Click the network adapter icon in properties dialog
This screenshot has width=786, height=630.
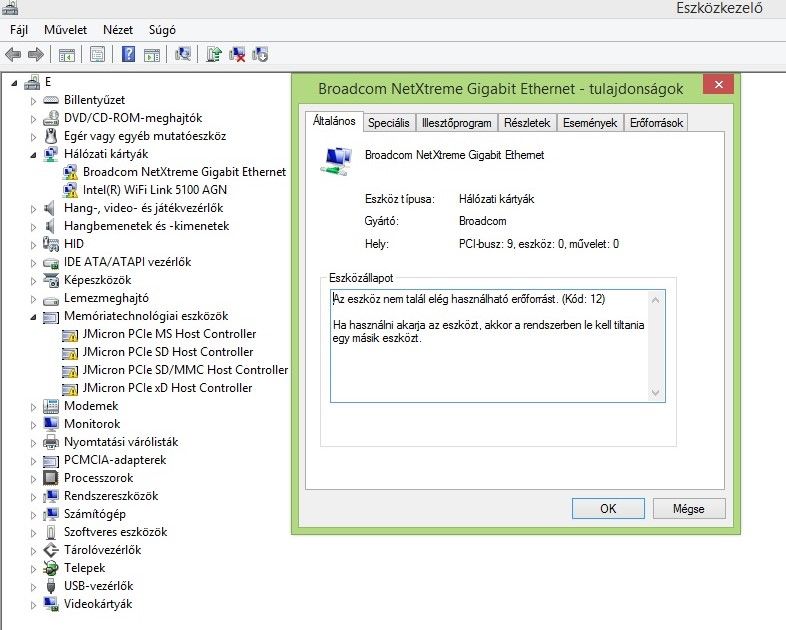[336, 161]
